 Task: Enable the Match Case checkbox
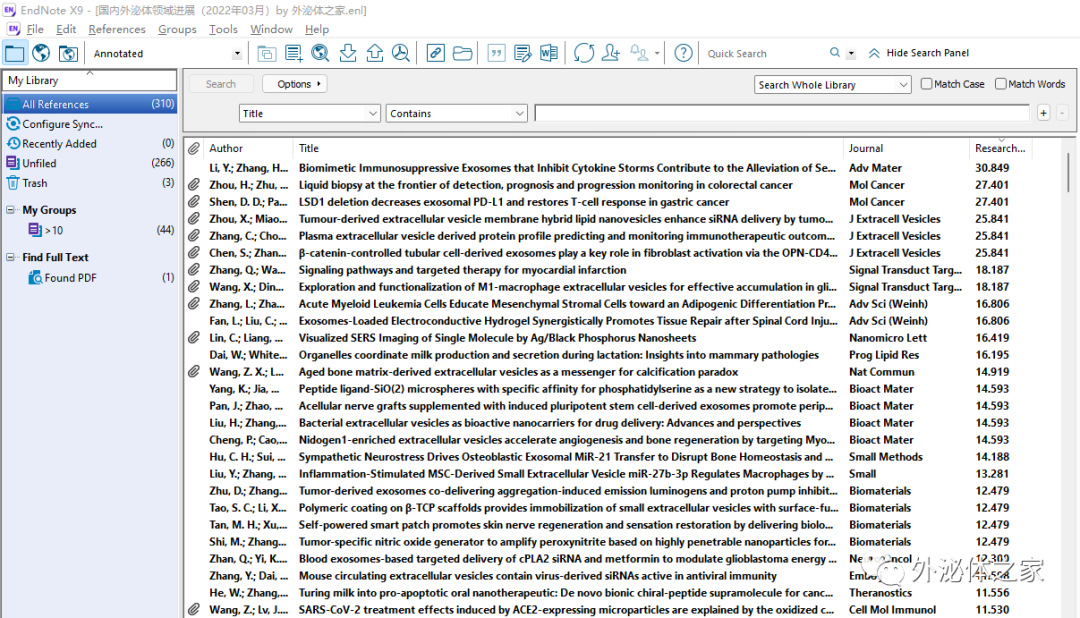coord(926,83)
